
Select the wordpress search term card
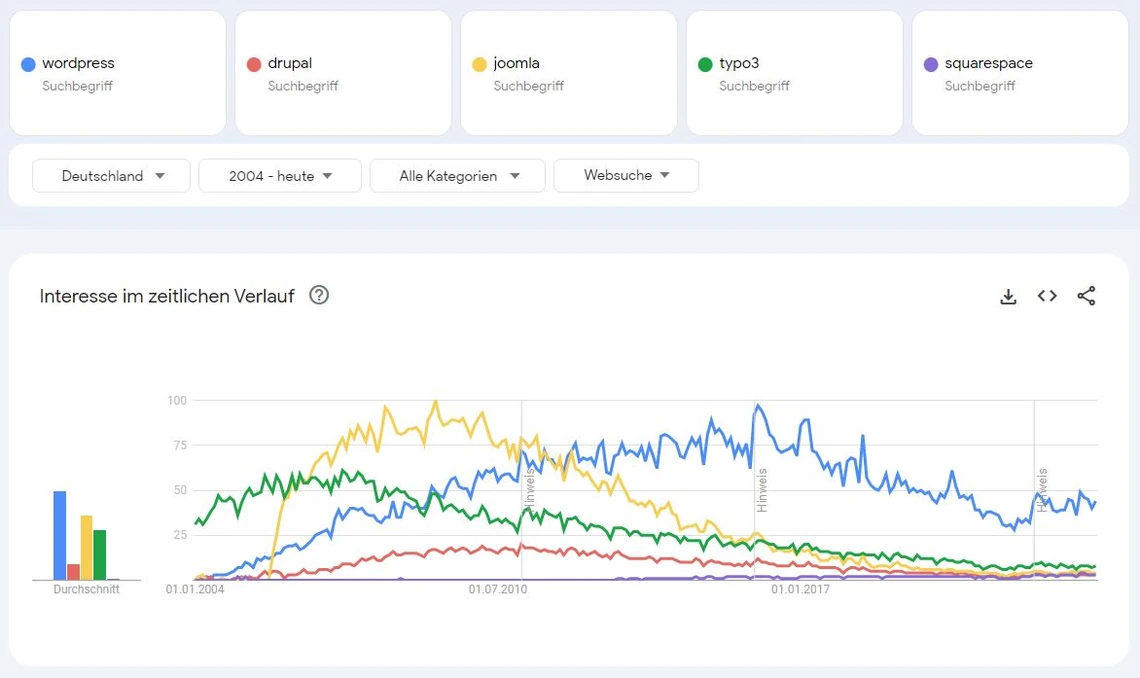click(x=118, y=73)
